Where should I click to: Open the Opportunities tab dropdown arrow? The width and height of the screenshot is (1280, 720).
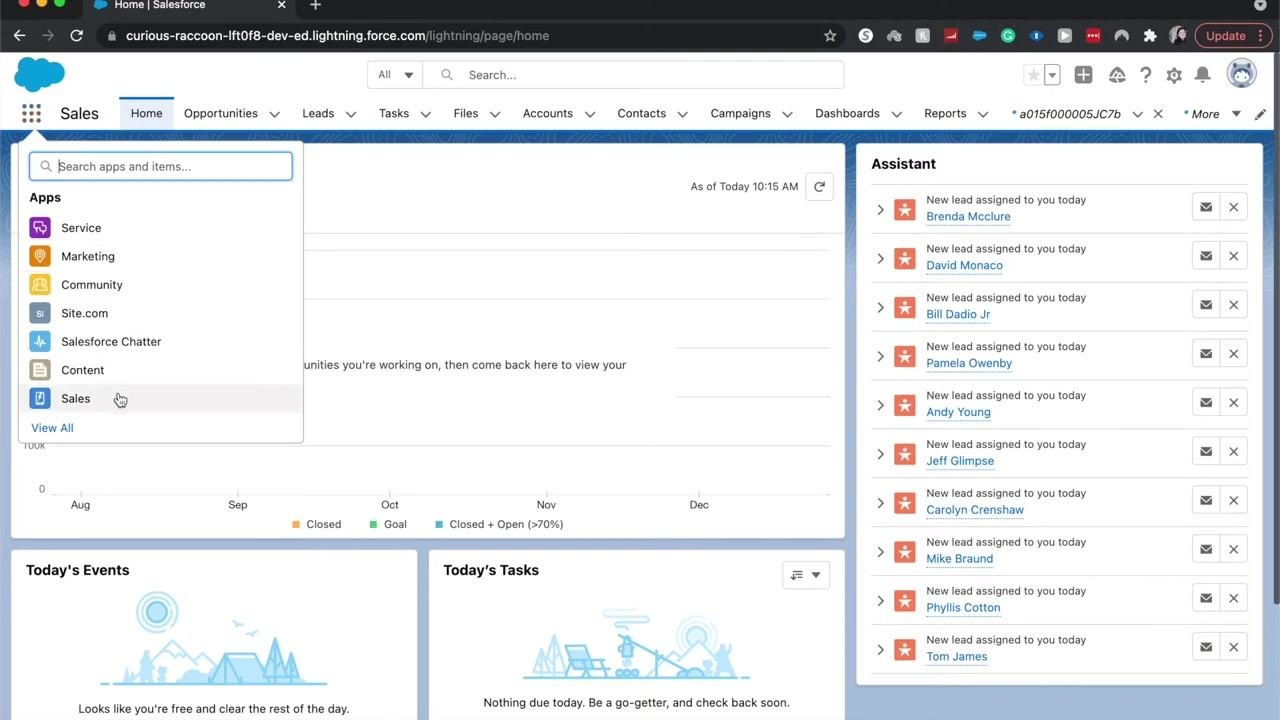tap(274, 114)
